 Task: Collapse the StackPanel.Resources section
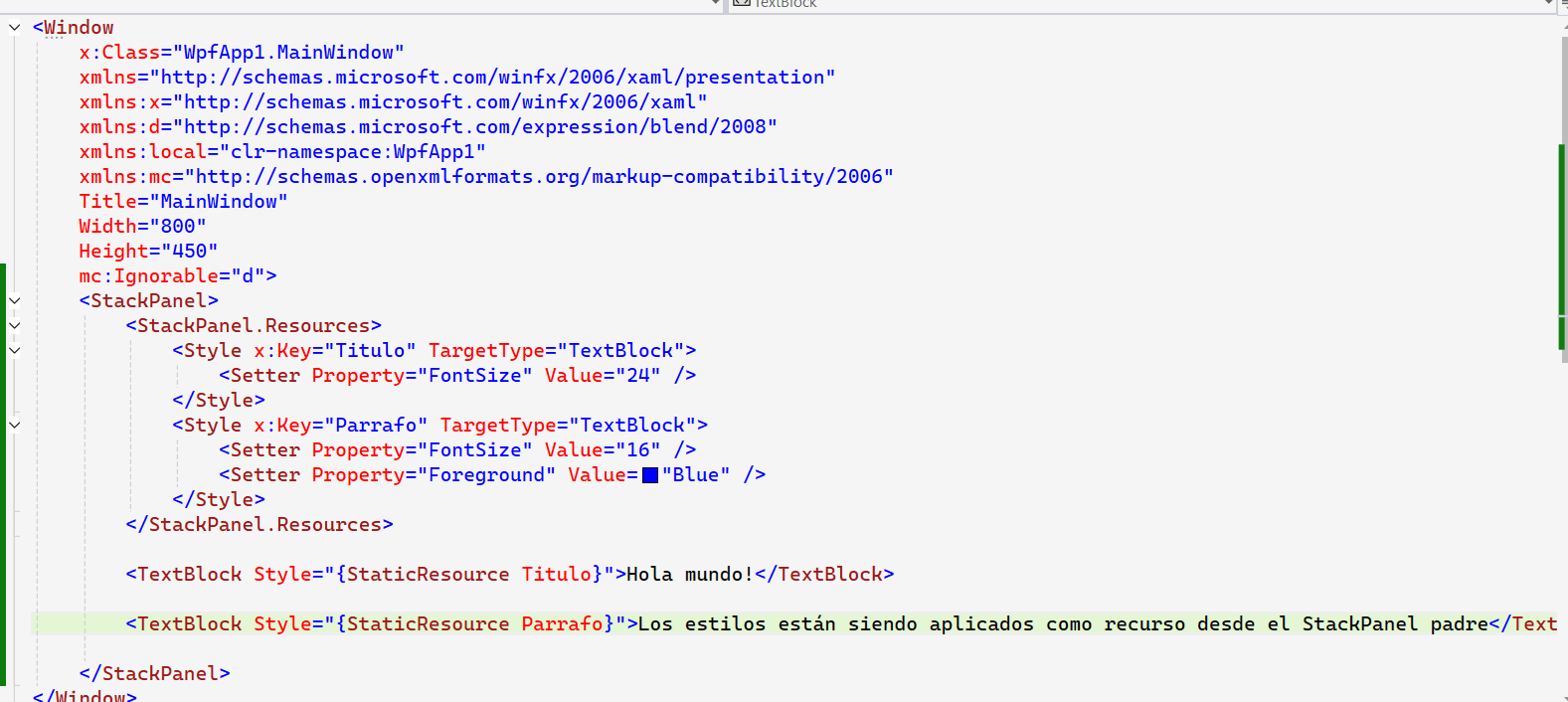tap(14, 325)
